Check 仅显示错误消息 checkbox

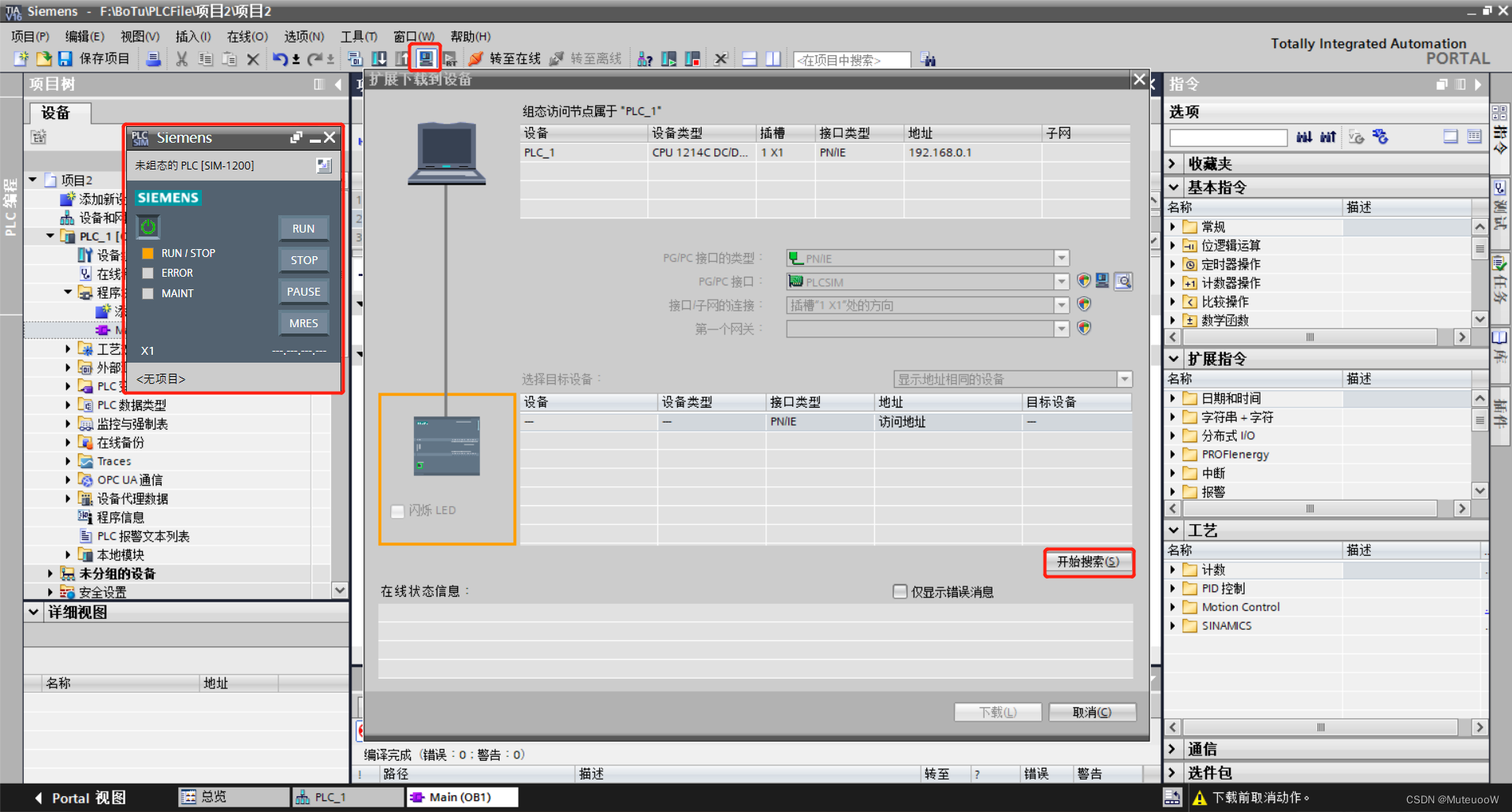(x=899, y=591)
